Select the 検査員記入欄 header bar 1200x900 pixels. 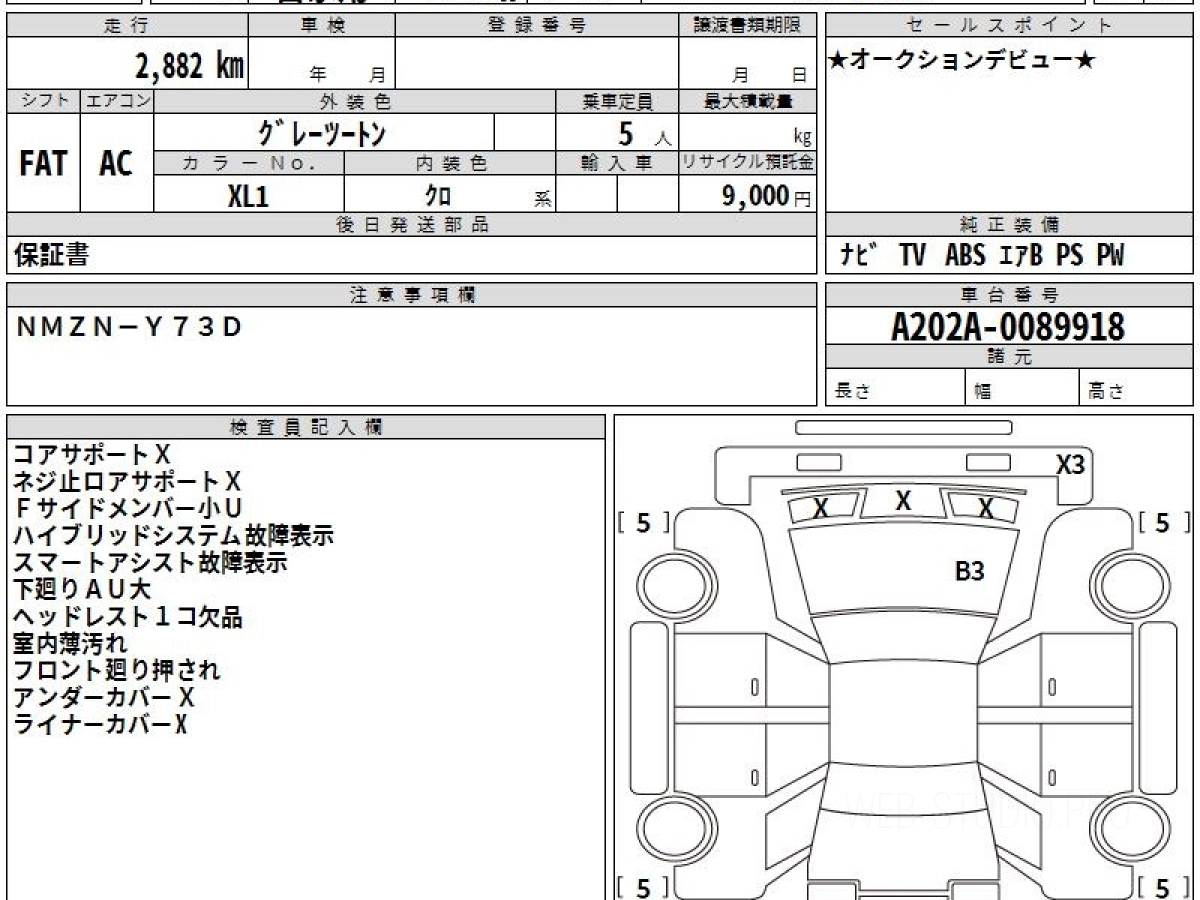pyautogui.click(x=306, y=427)
